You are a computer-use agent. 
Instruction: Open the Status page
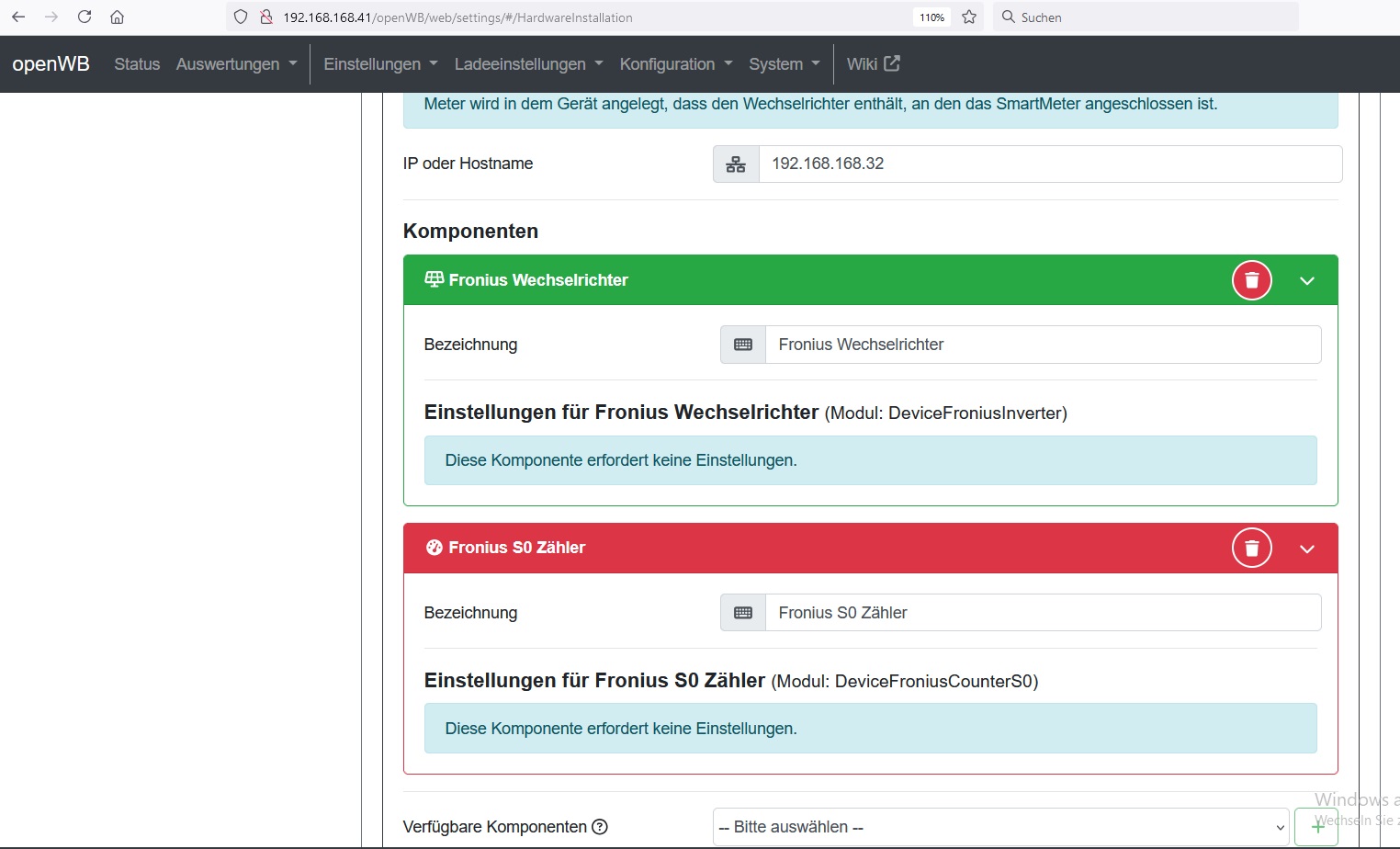137,63
